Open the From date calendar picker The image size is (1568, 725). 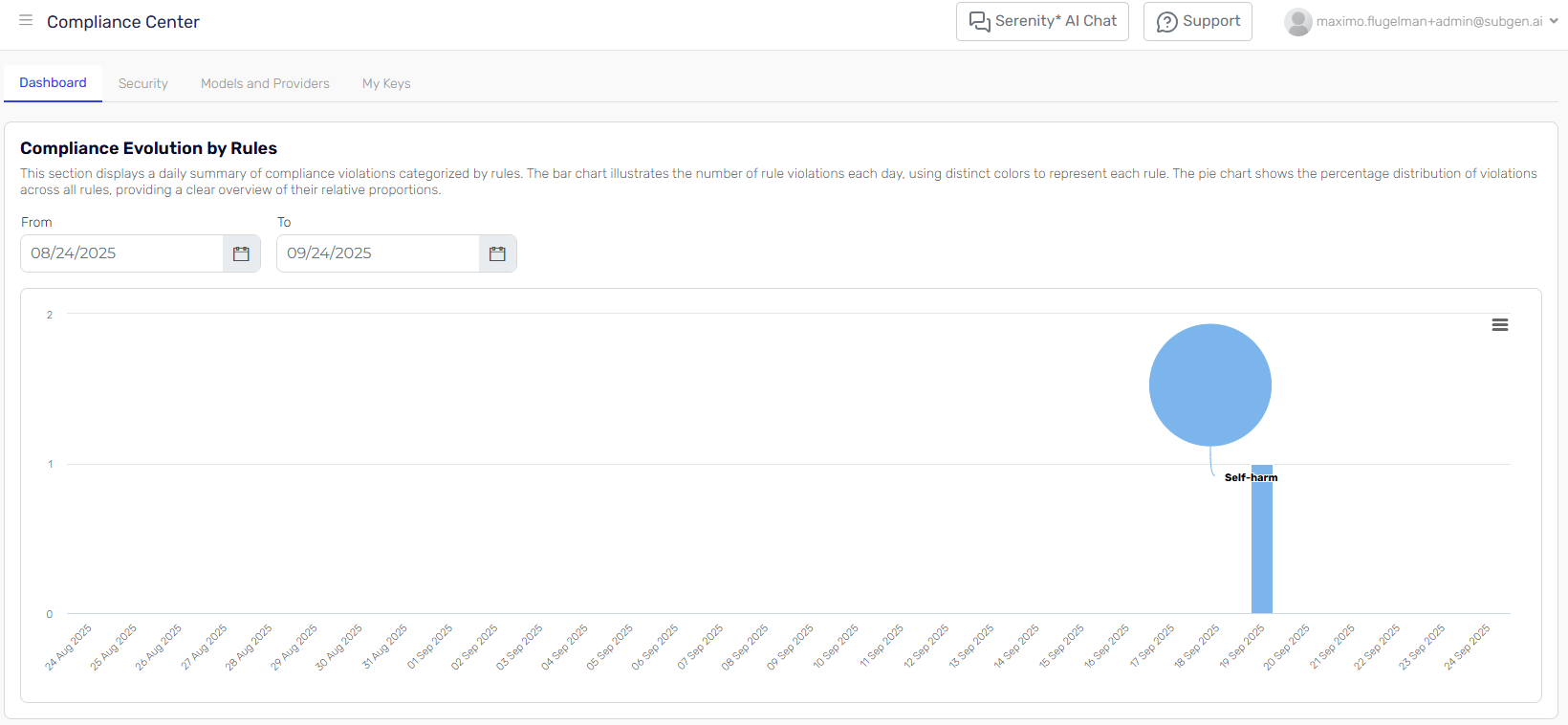(x=241, y=253)
